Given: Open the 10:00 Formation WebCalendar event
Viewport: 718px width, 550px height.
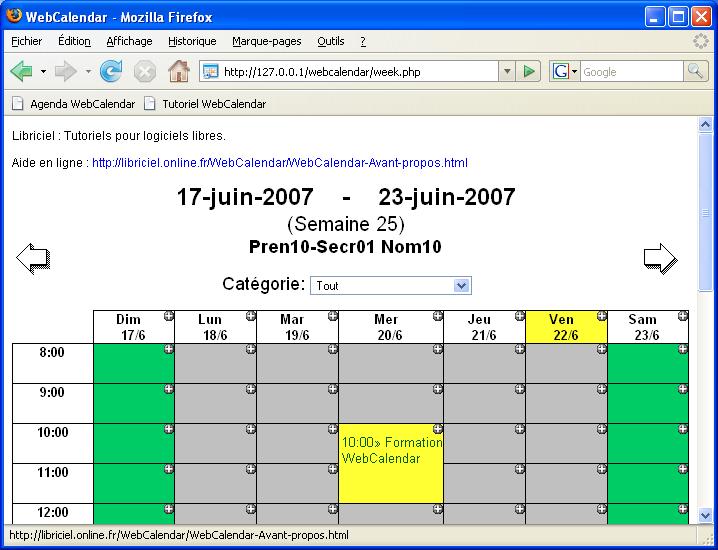Looking at the screenshot, I should point(392,450).
